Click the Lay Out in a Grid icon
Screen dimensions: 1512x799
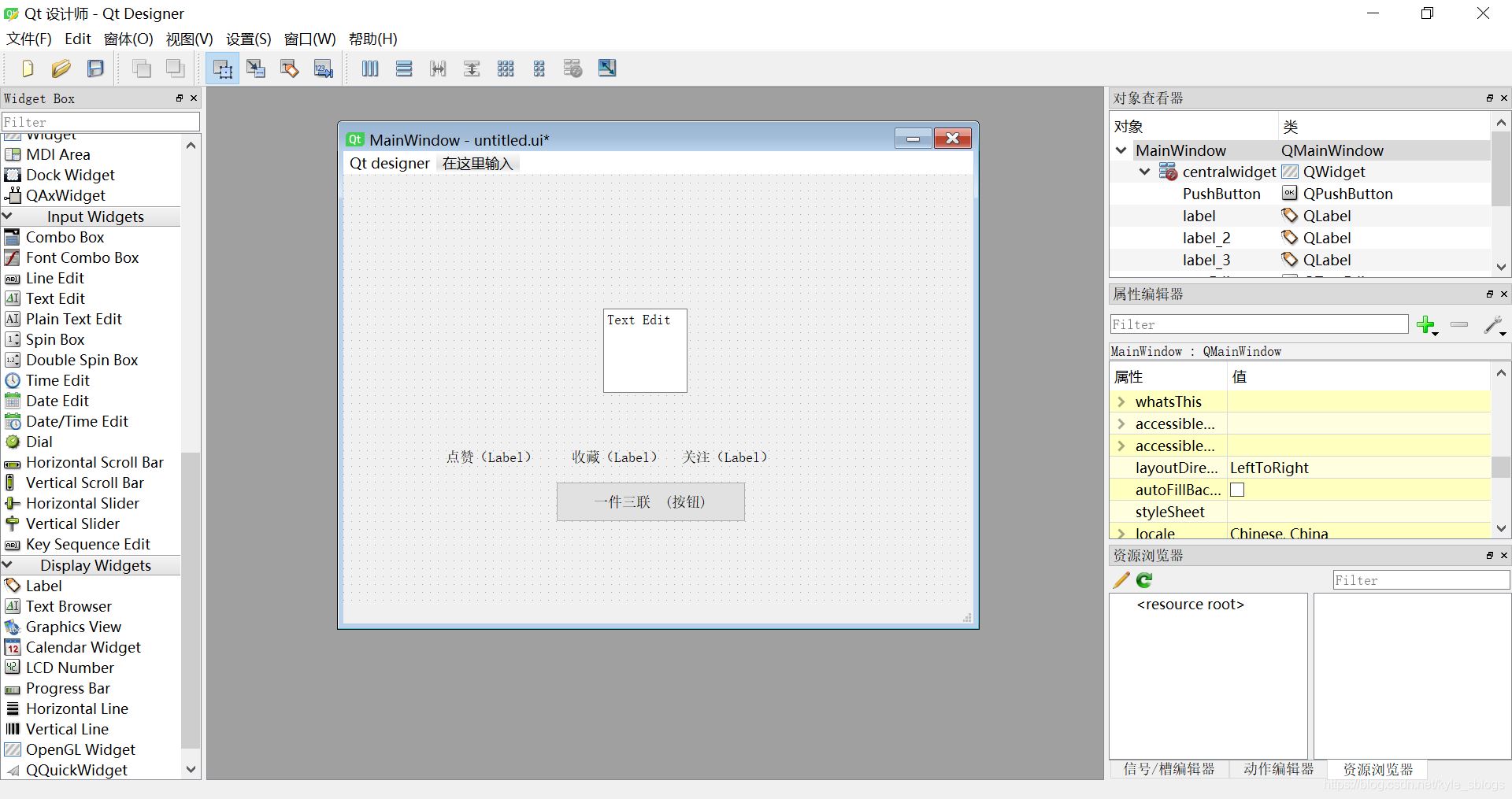(x=505, y=68)
